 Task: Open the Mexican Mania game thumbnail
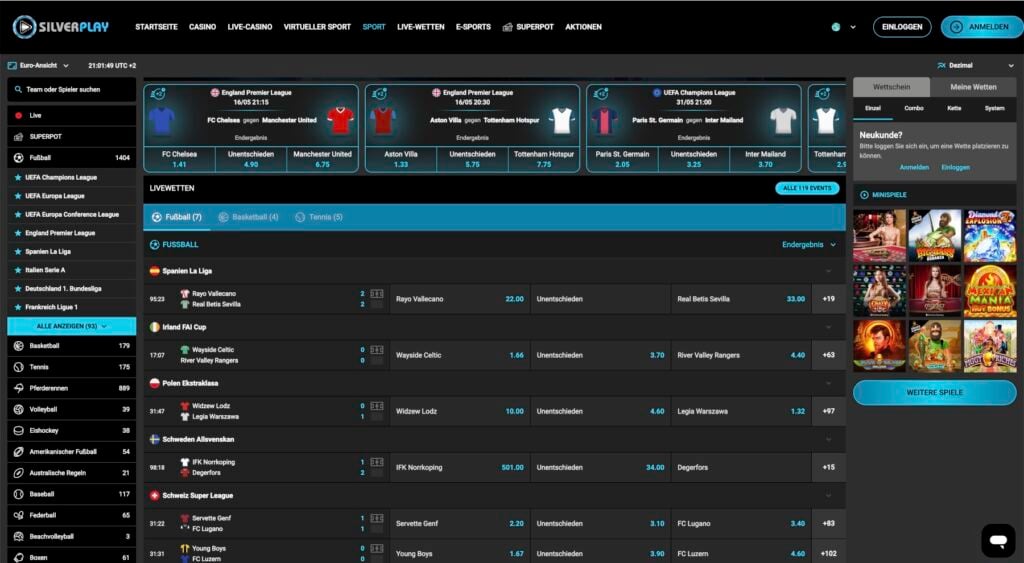pos(990,291)
